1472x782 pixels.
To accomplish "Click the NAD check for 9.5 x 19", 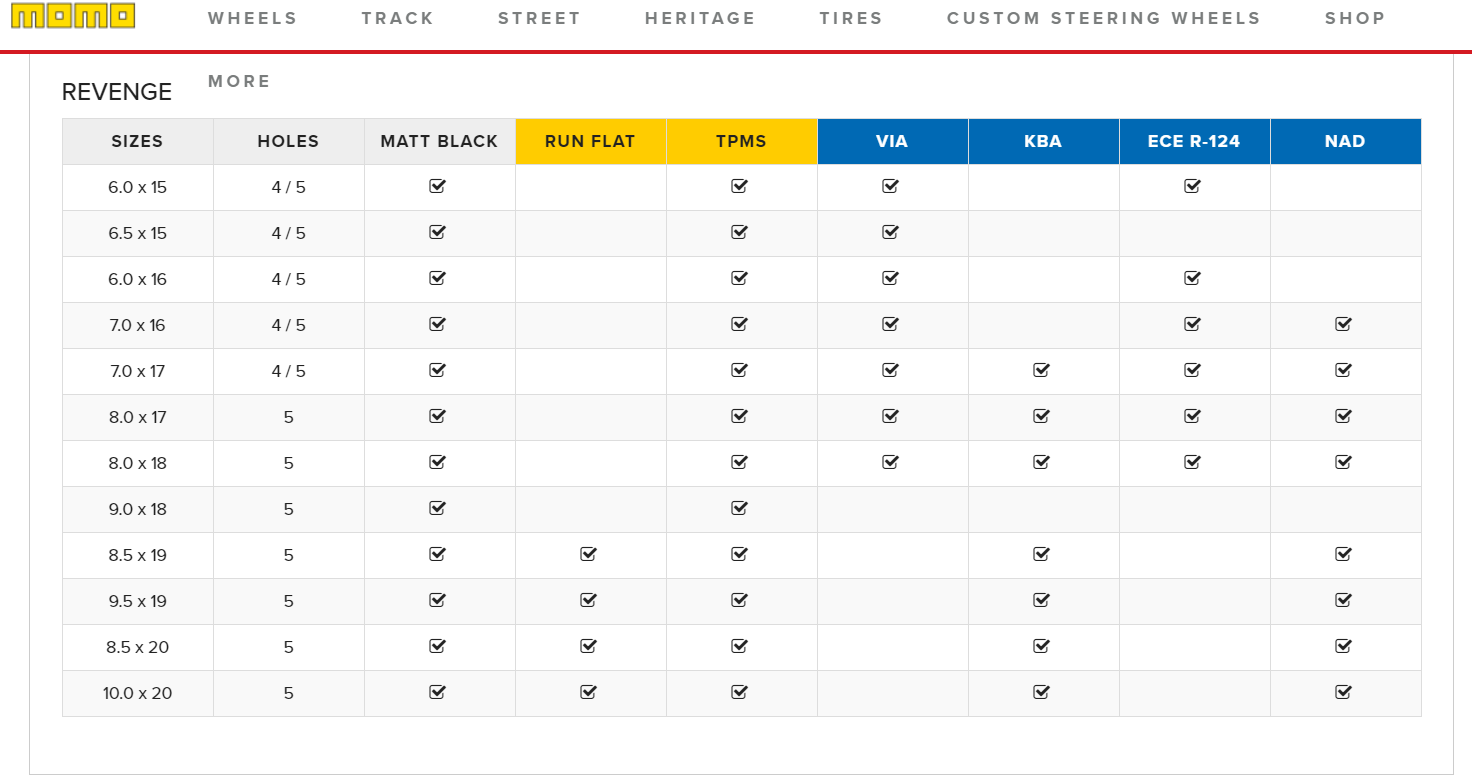I will pos(1343,600).
